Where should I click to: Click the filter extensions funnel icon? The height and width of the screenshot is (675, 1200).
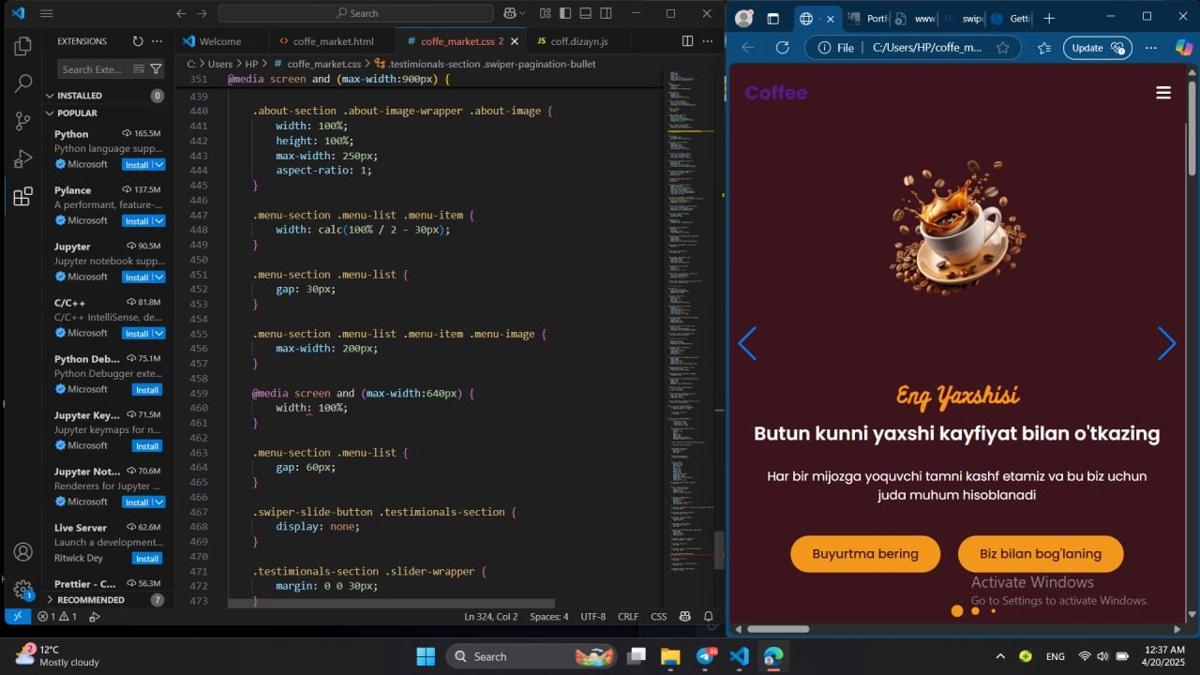point(155,69)
